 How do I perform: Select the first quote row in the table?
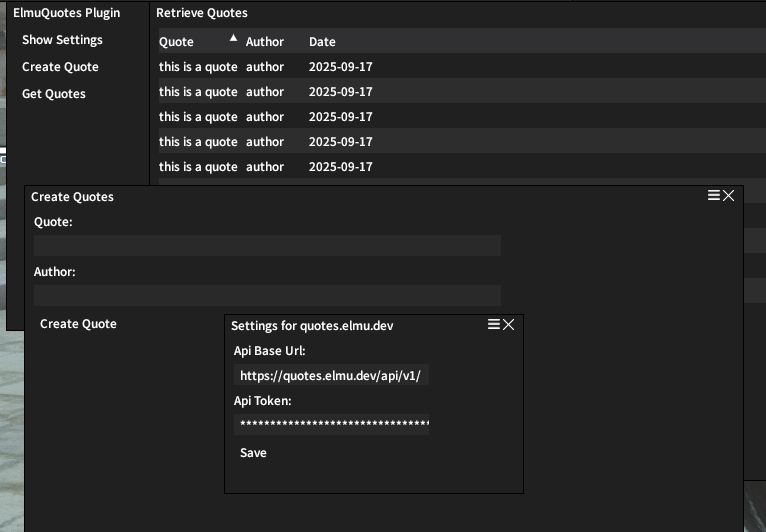coord(265,67)
